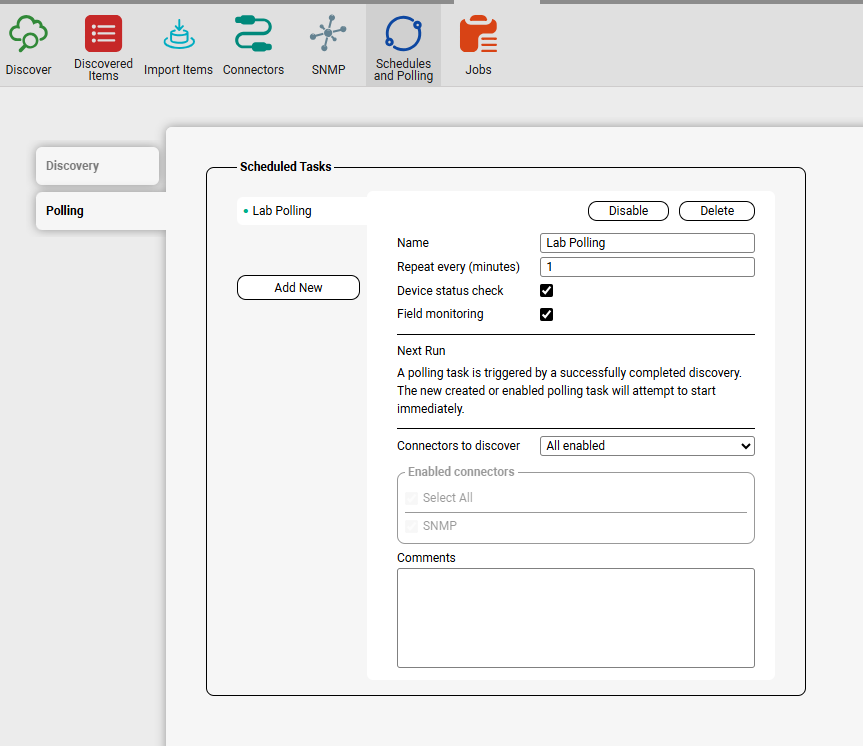Screen dimensions: 863x746
Task: Click the Disable button
Action: click(x=628, y=211)
